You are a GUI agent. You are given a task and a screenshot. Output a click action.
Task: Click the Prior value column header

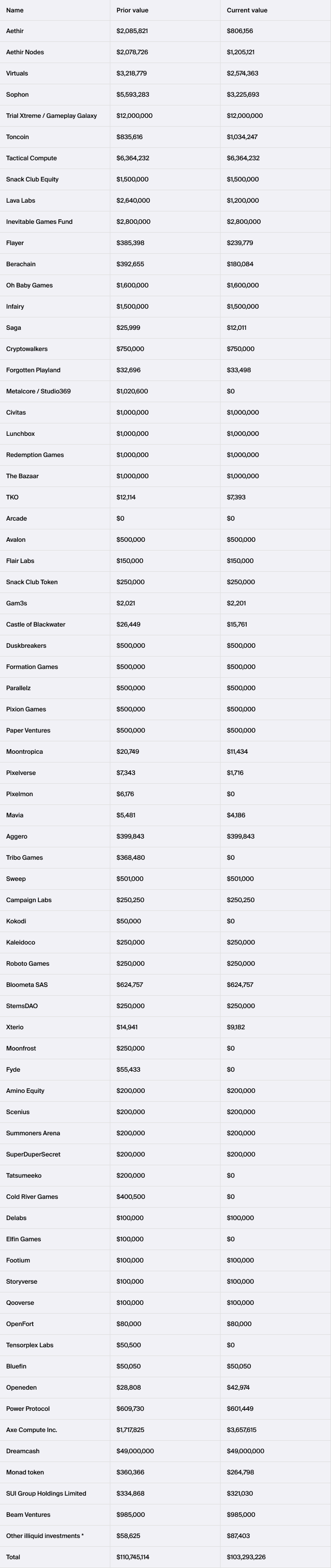(x=132, y=10)
